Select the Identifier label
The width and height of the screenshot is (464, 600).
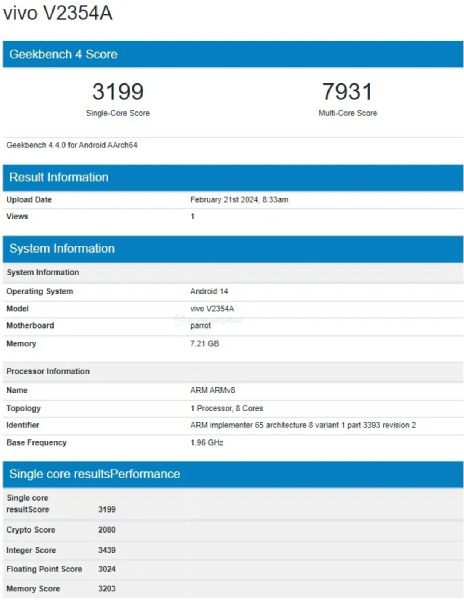23,425
